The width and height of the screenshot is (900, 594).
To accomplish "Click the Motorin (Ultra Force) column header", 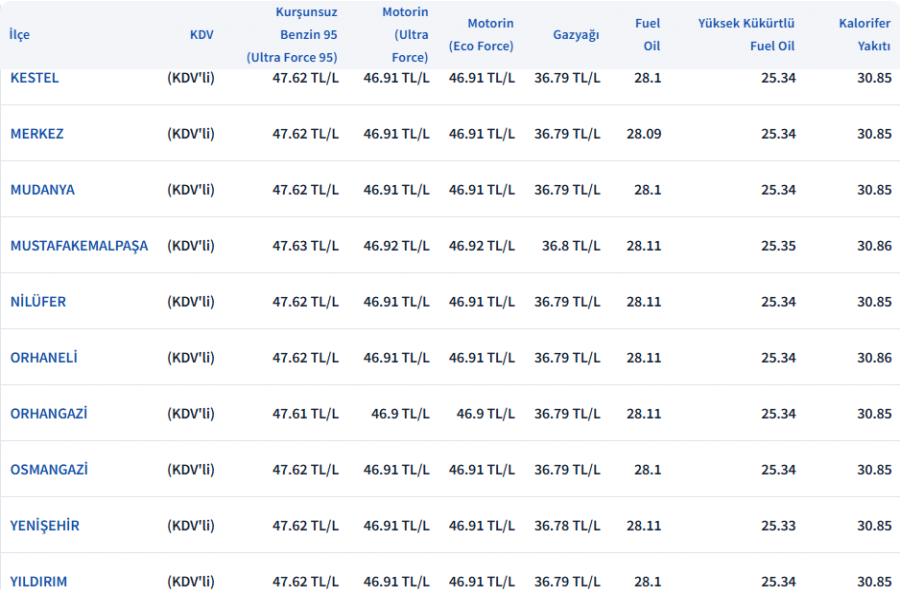I will (405, 35).
